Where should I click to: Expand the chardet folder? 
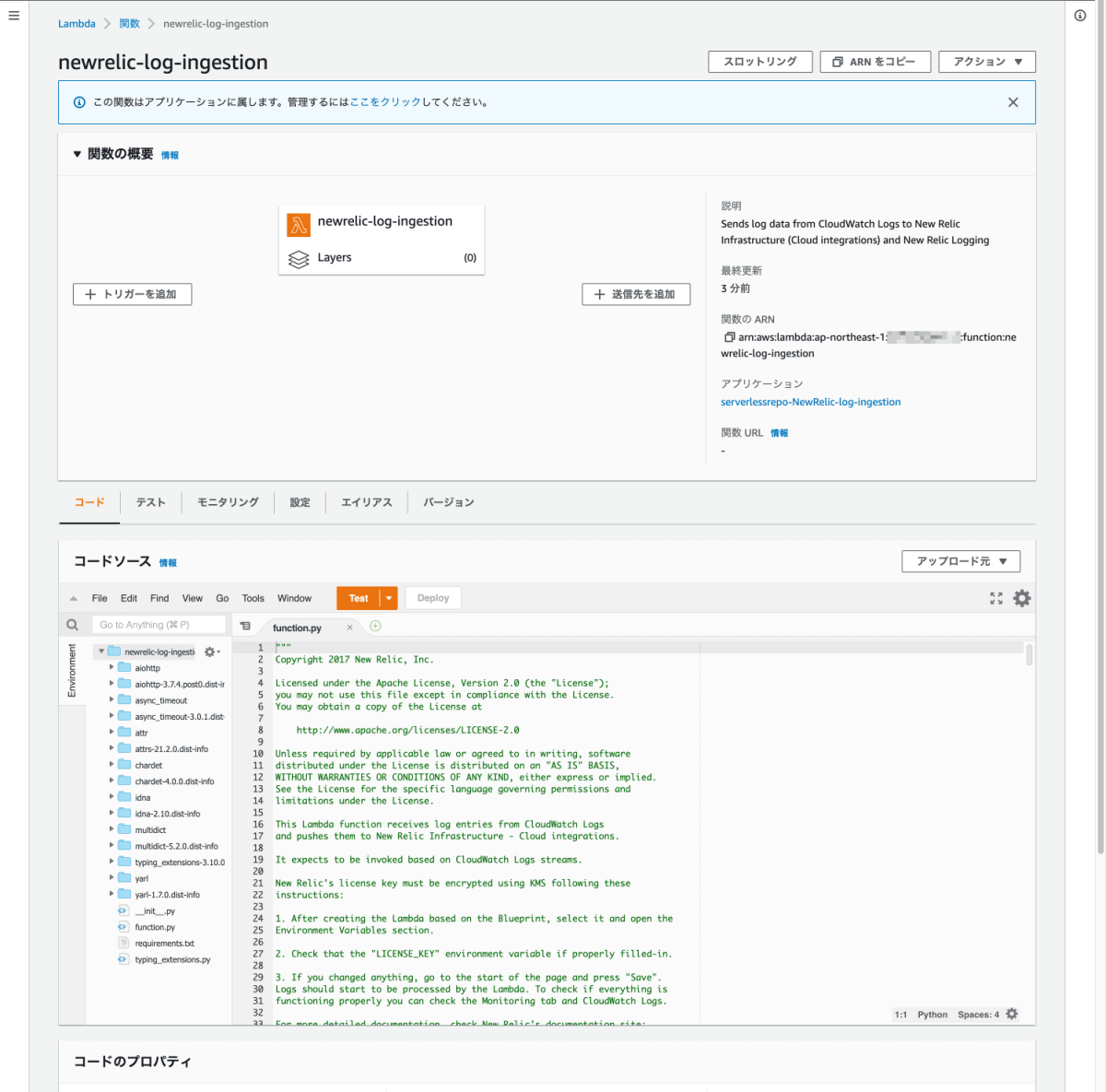click(x=112, y=765)
